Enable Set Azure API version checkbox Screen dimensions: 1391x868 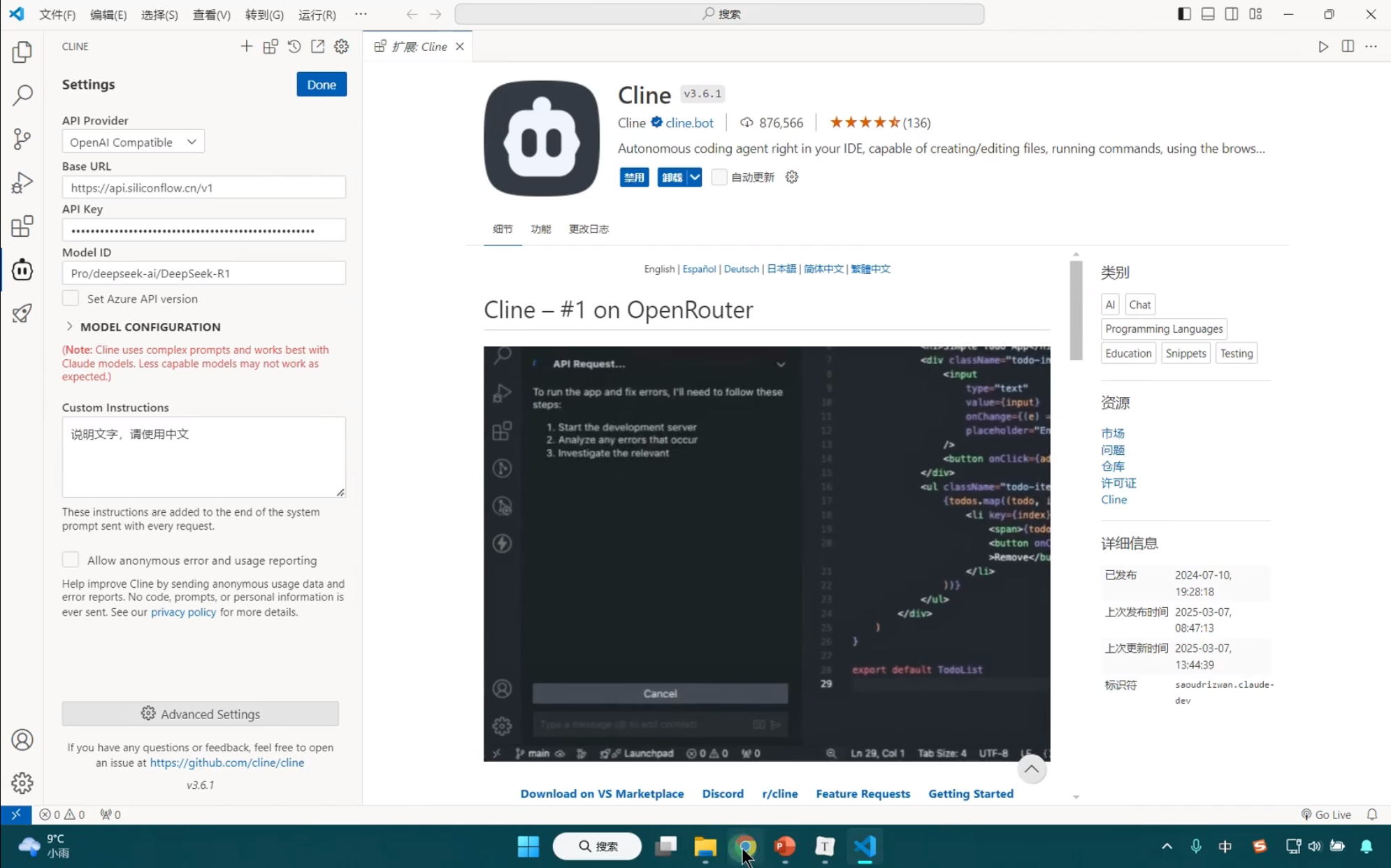71,298
